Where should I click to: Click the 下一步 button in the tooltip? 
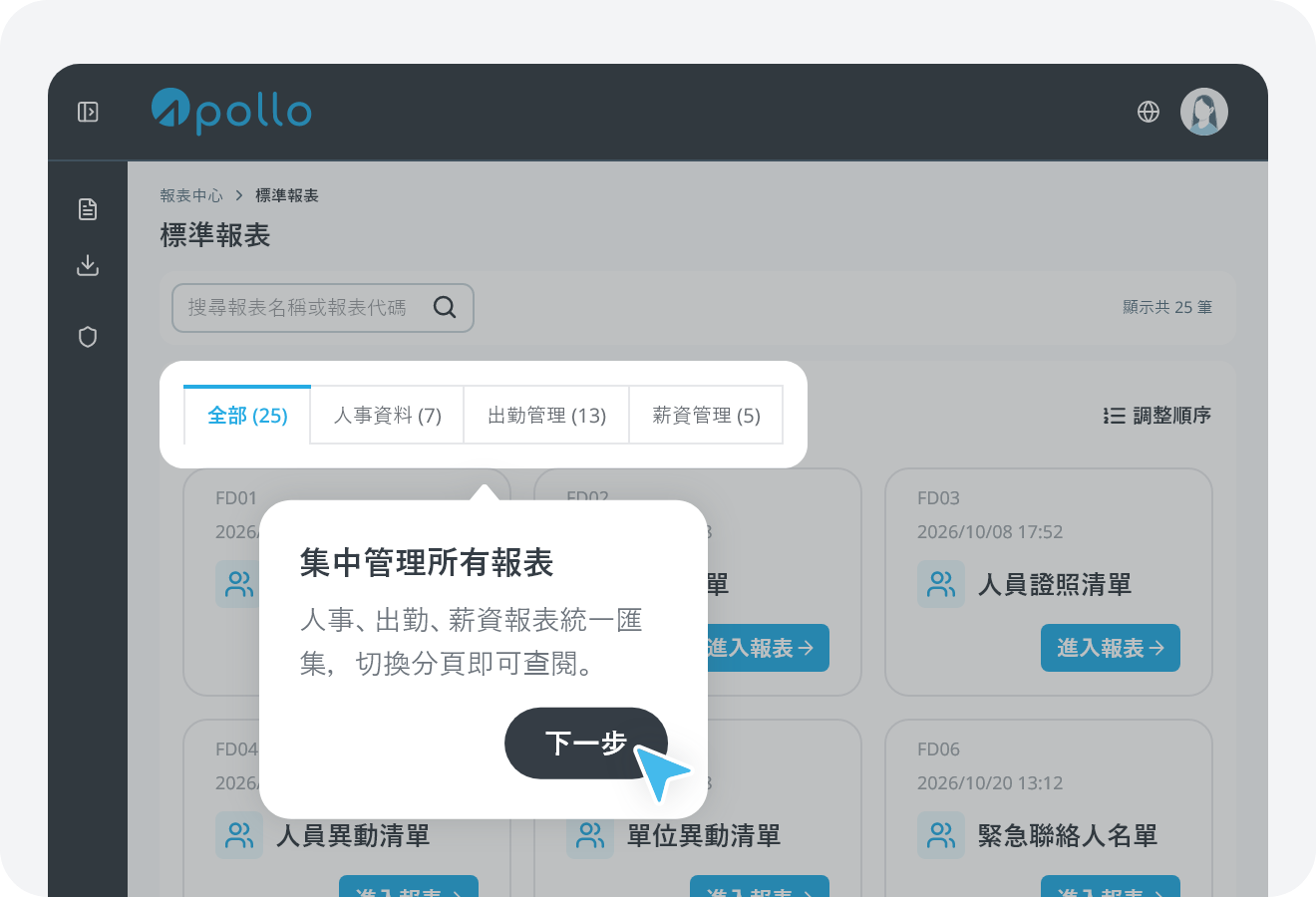pos(586,744)
